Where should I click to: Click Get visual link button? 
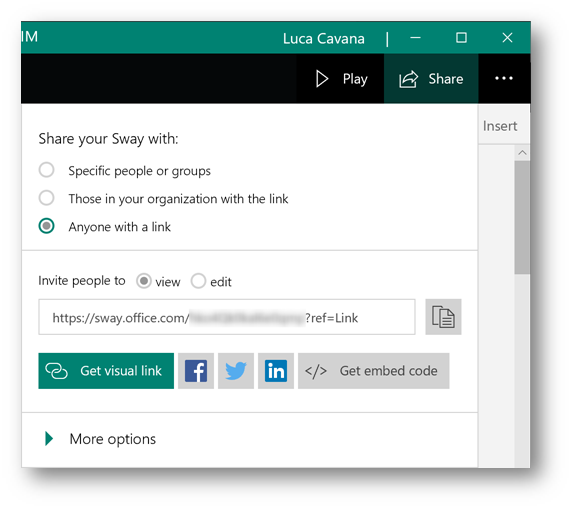(x=106, y=371)
